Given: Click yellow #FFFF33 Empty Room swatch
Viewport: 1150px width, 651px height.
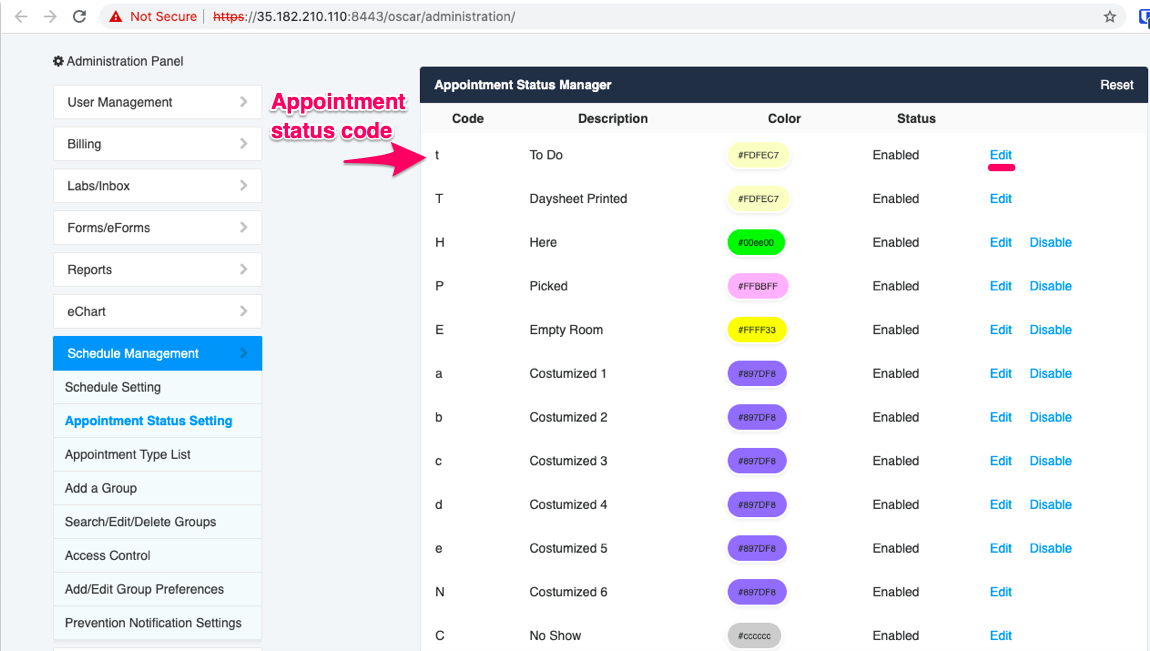Looking at the screenshot, I should point(757,330).
